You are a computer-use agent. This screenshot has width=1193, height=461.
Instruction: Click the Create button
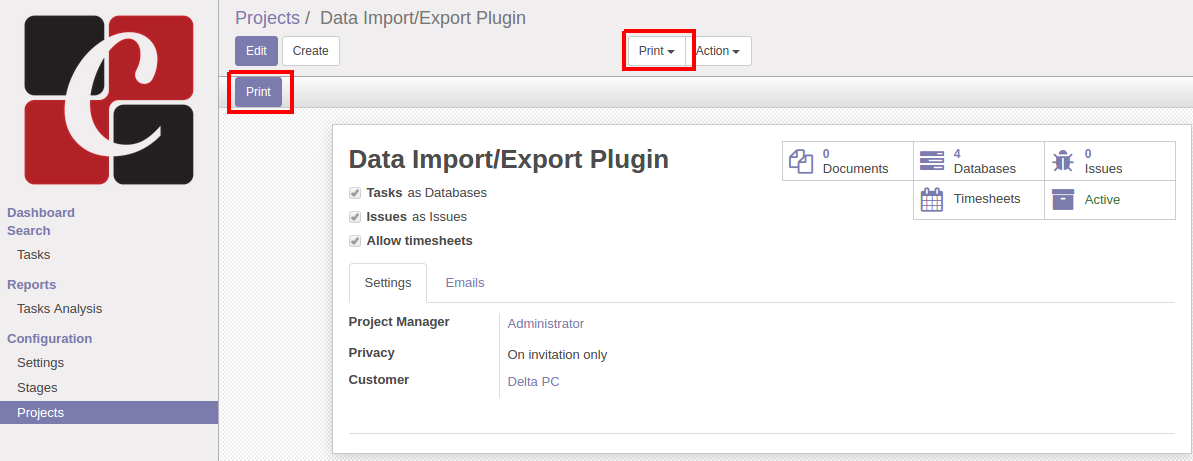coord(311,51)
